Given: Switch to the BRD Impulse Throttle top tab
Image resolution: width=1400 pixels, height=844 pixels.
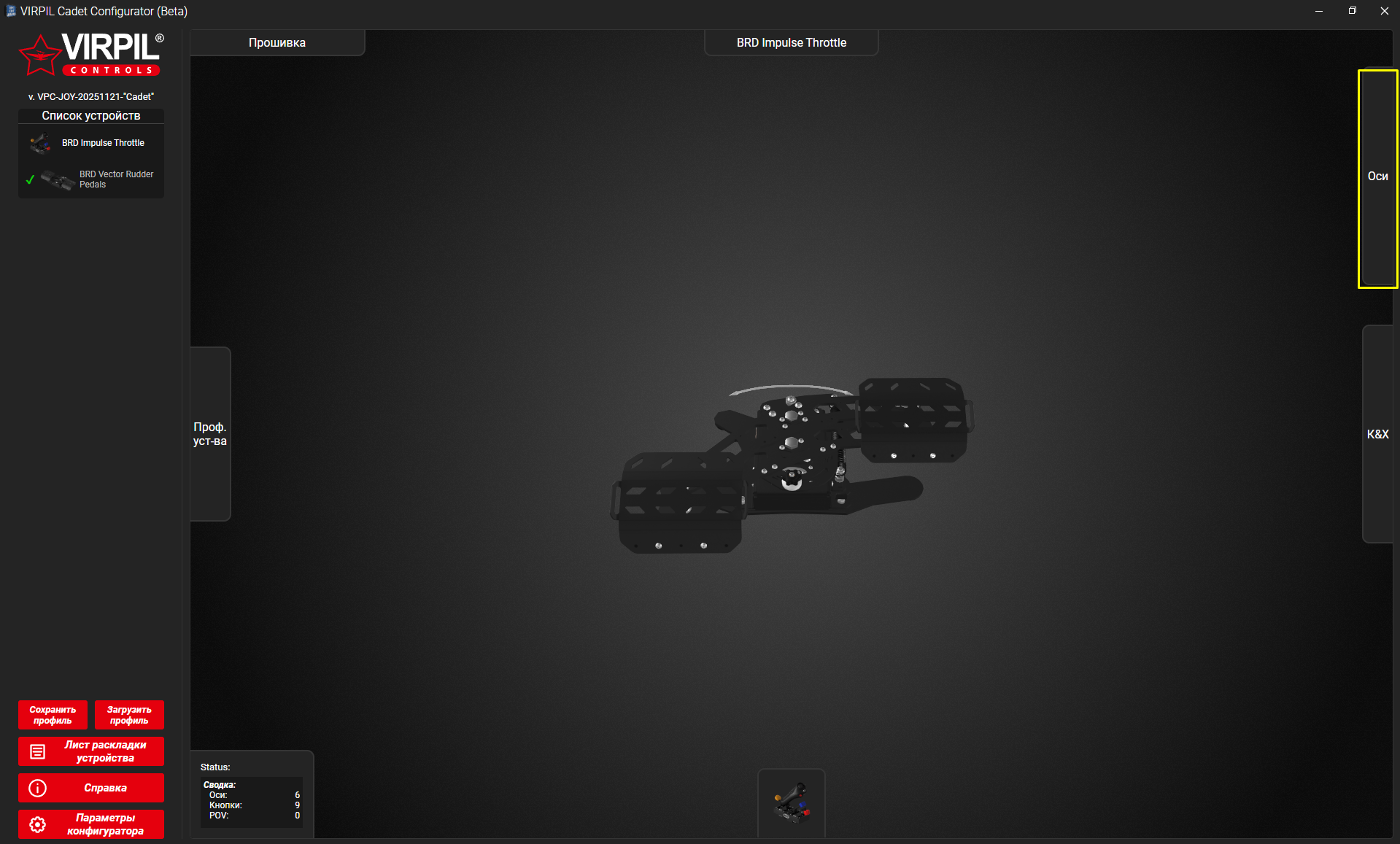Looking at the screenshot, I should (x=791, y=43).
